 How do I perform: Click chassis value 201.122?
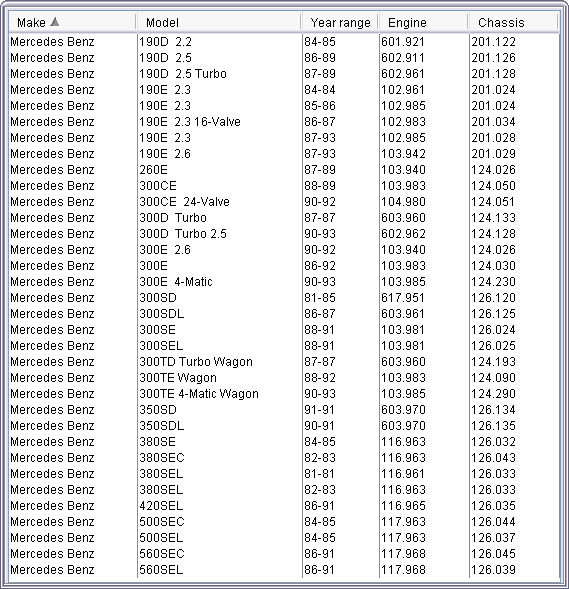[494, 42]
